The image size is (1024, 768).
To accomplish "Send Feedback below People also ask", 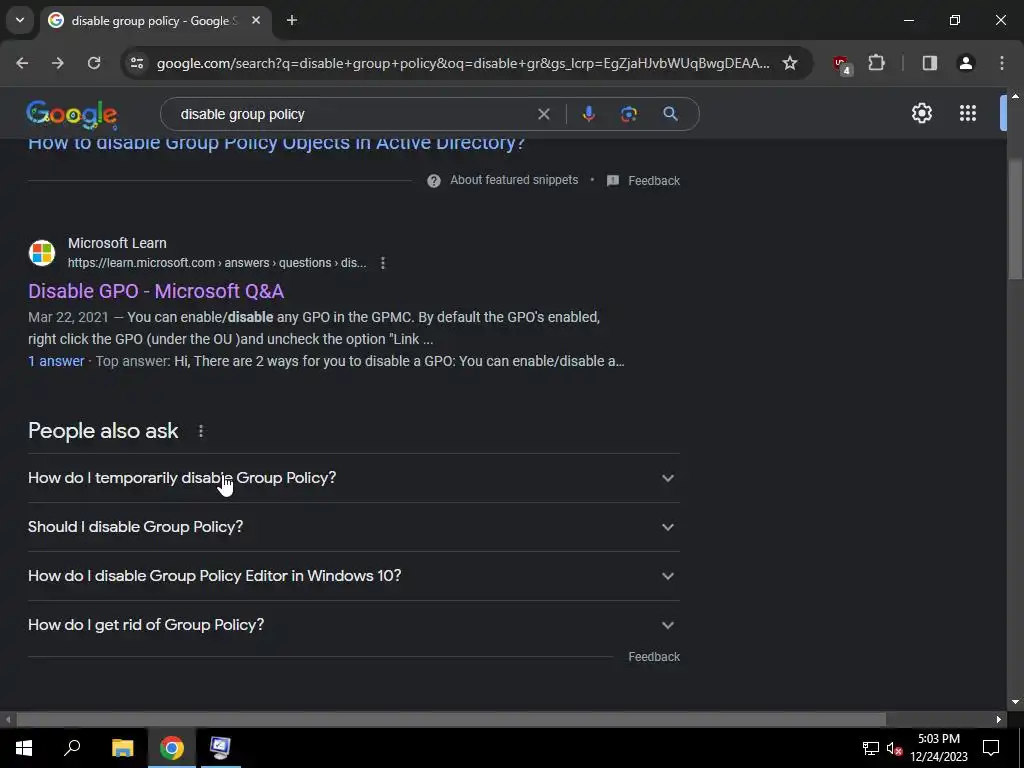I will tap(654, 657).
